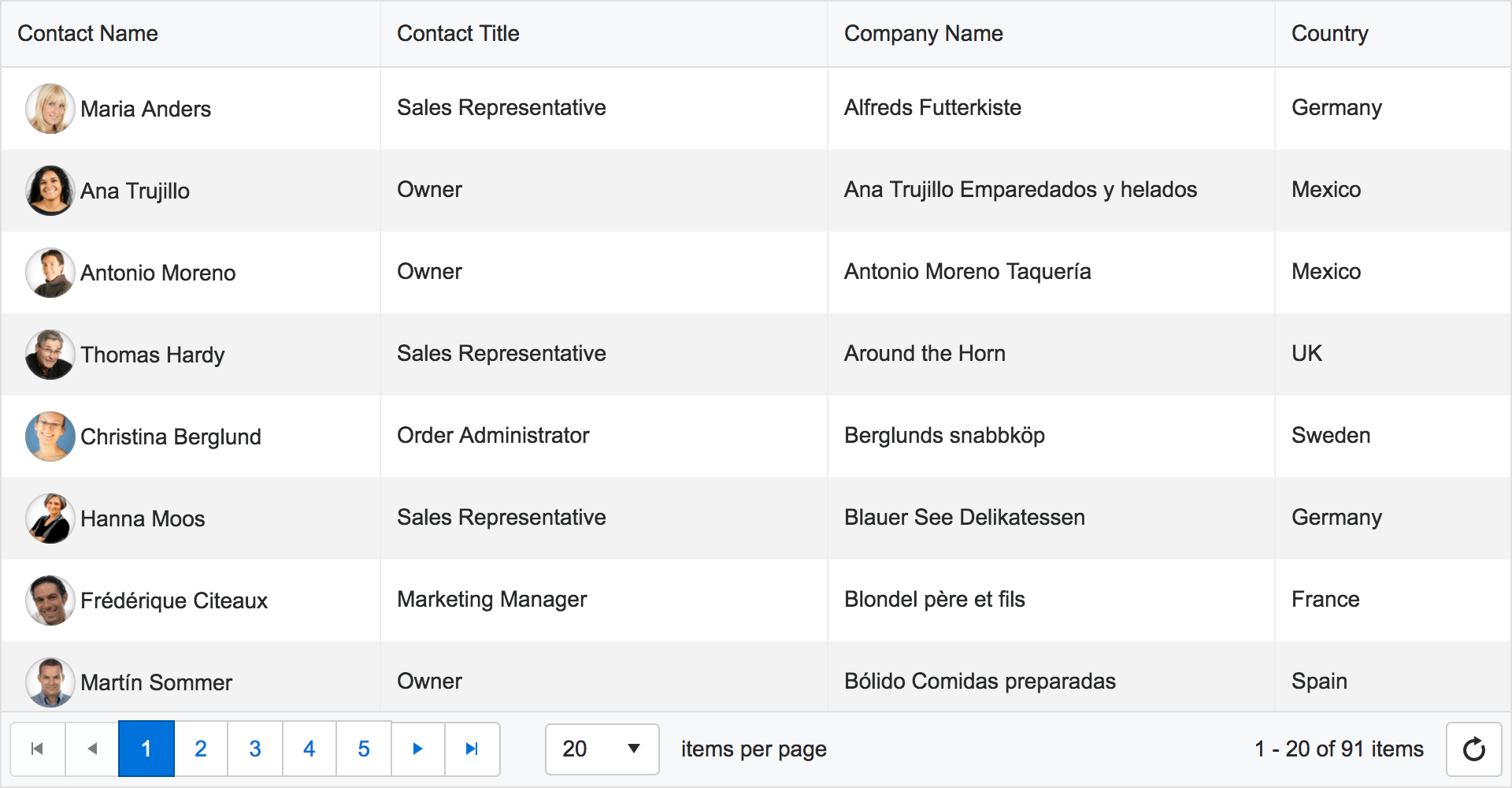Open the items per page dropdown
The height and width of the screenshot is (788, 1512).
tap(602, 749)
